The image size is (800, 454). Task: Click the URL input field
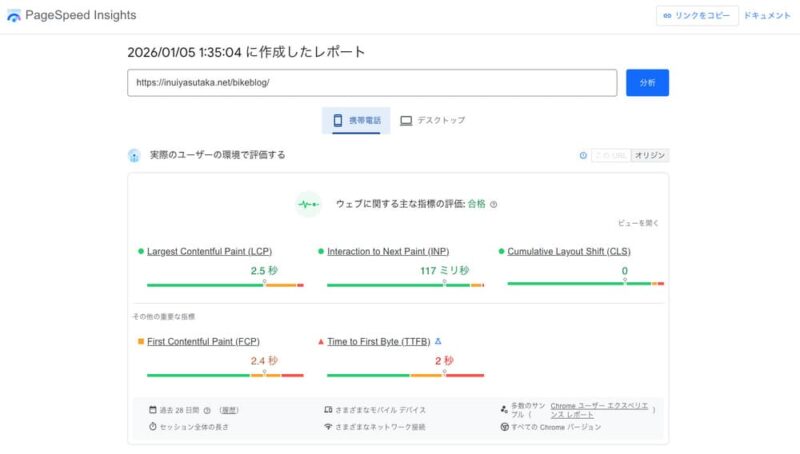click(x=372, y=83)
